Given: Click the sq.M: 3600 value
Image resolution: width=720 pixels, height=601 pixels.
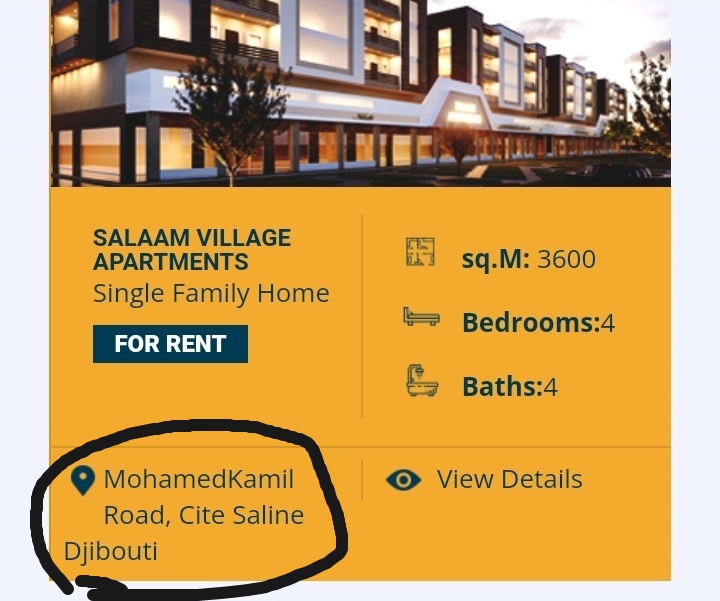Looking at the screenshot, I should click(x=529, y=259).
